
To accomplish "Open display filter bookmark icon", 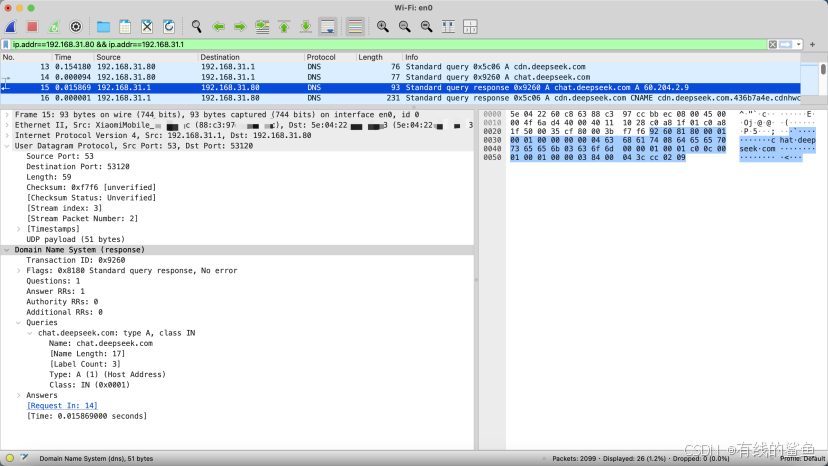I will click(x=6, y=44).
